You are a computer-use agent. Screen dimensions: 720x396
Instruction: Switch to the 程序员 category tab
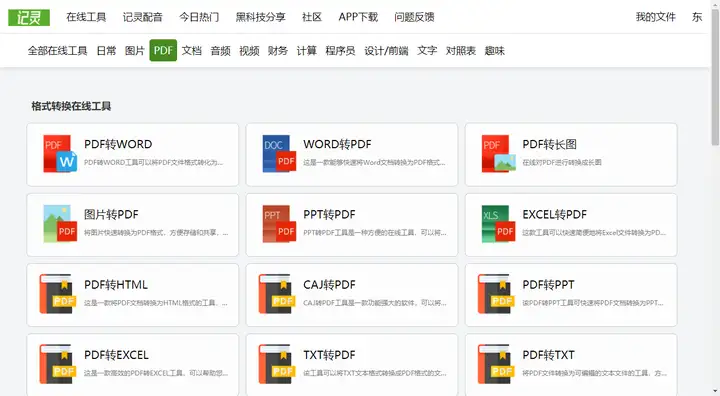(340, 51)
